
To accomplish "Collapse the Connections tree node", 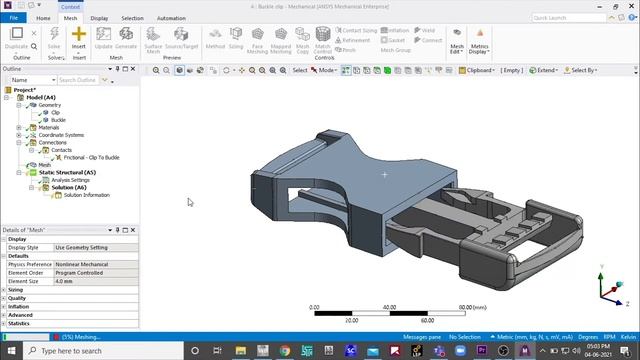I will click(x=19, y=142).
